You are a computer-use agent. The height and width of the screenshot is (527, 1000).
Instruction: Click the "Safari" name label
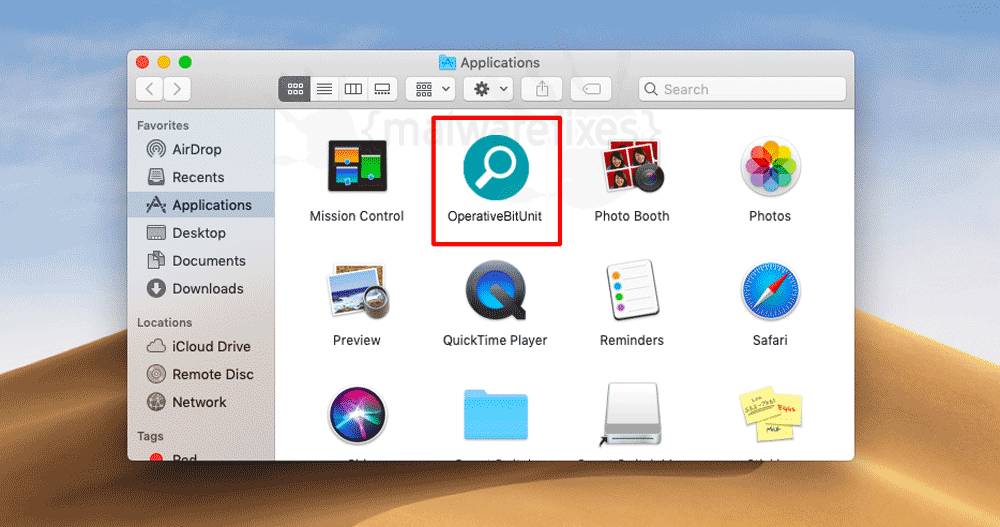[x=770, y=341]
